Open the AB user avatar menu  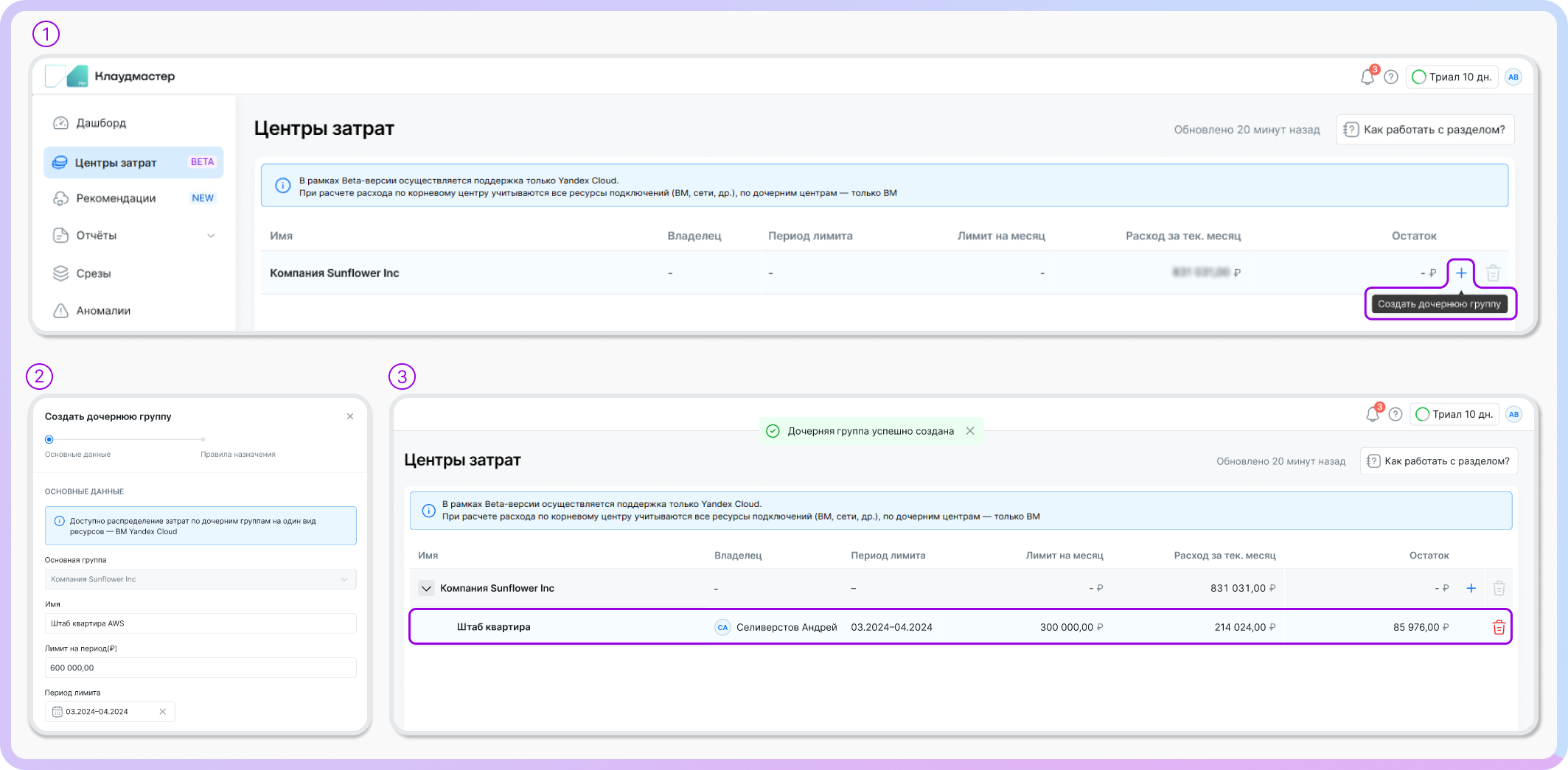click(1513, 77)
